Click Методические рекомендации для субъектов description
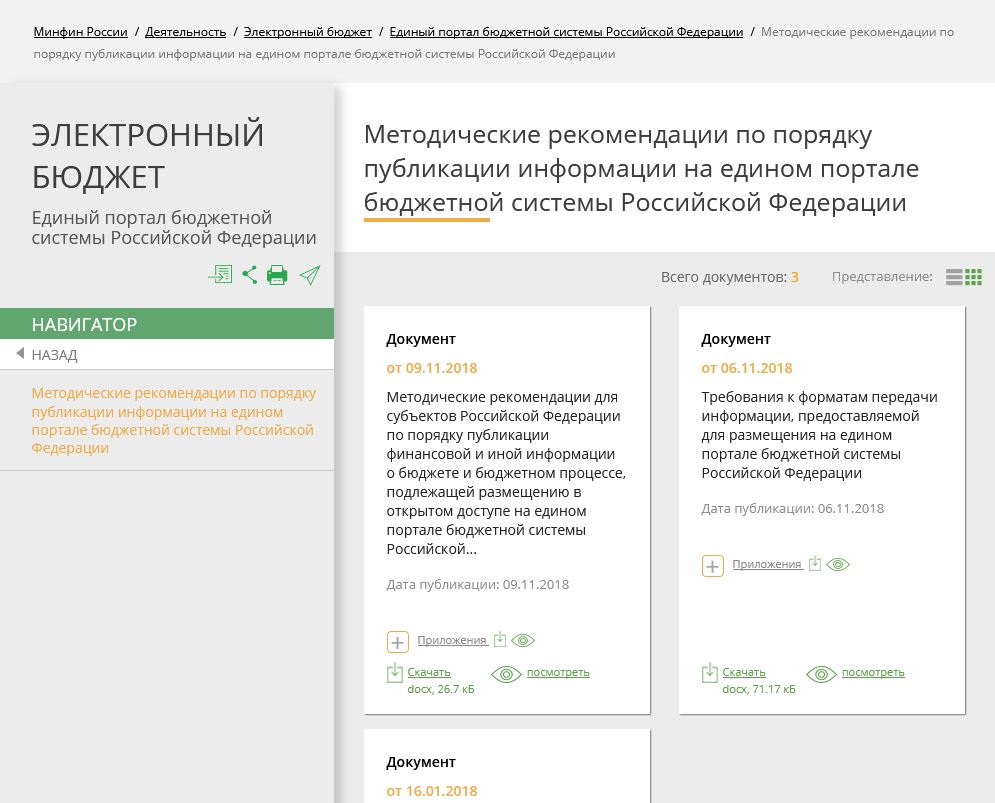 (506, 473)
